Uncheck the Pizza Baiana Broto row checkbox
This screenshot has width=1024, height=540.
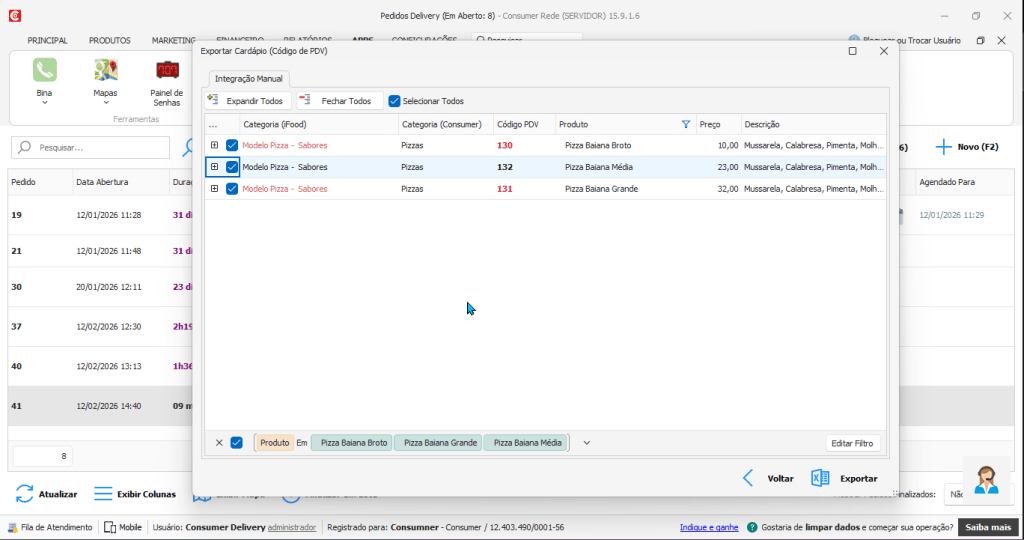[232, 146]
